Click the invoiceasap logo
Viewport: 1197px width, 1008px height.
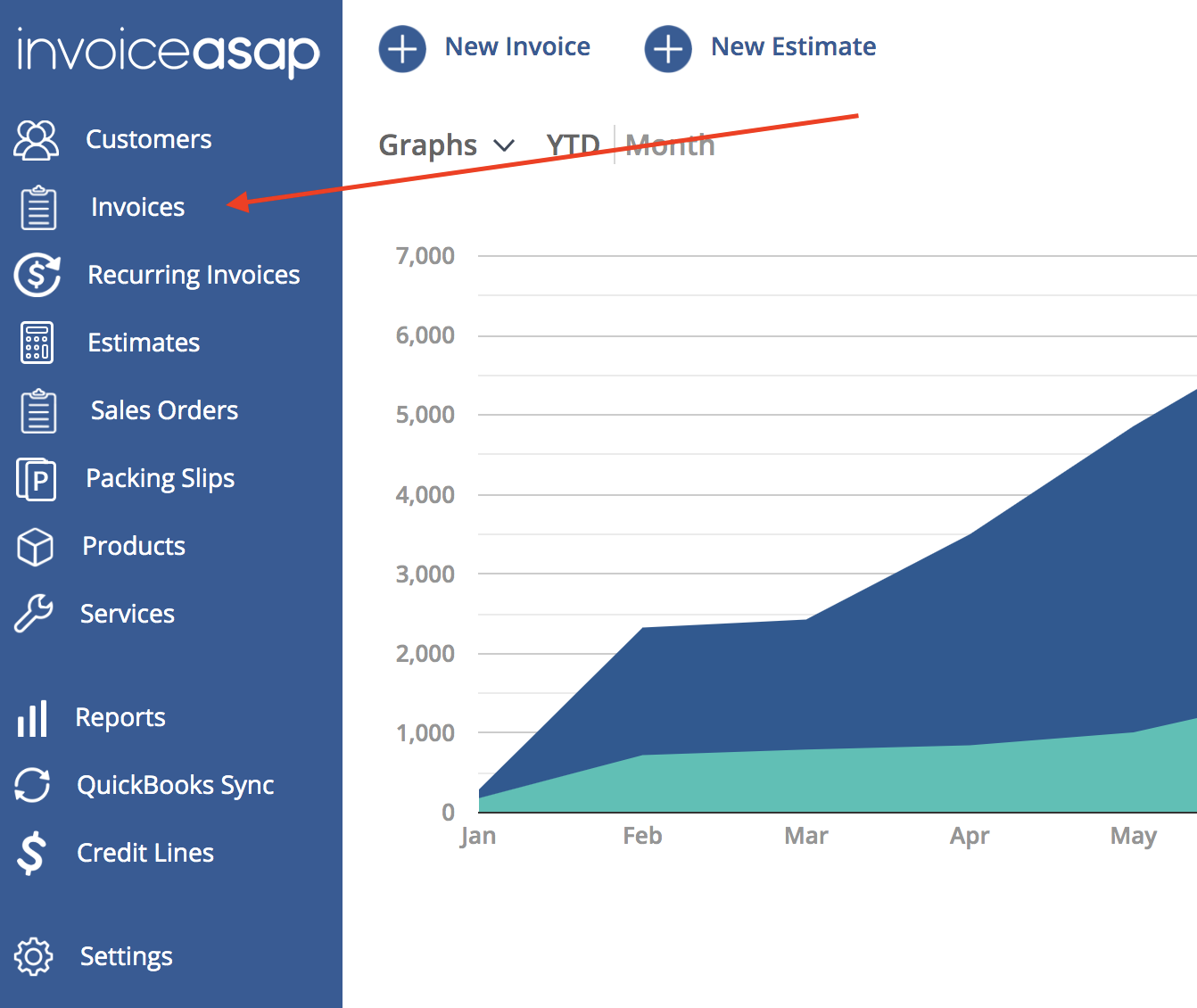(x=169, y=53)
